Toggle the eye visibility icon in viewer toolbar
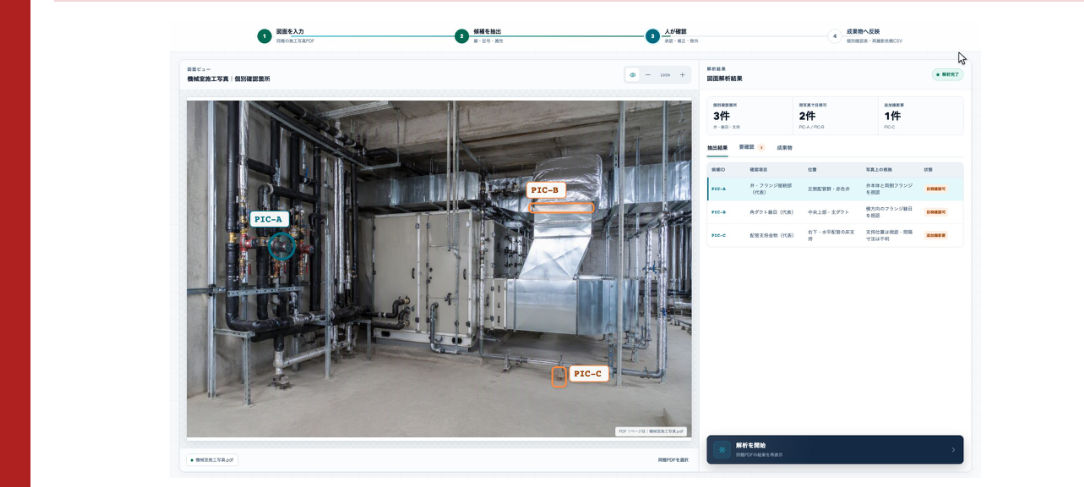 coord(633,75)
